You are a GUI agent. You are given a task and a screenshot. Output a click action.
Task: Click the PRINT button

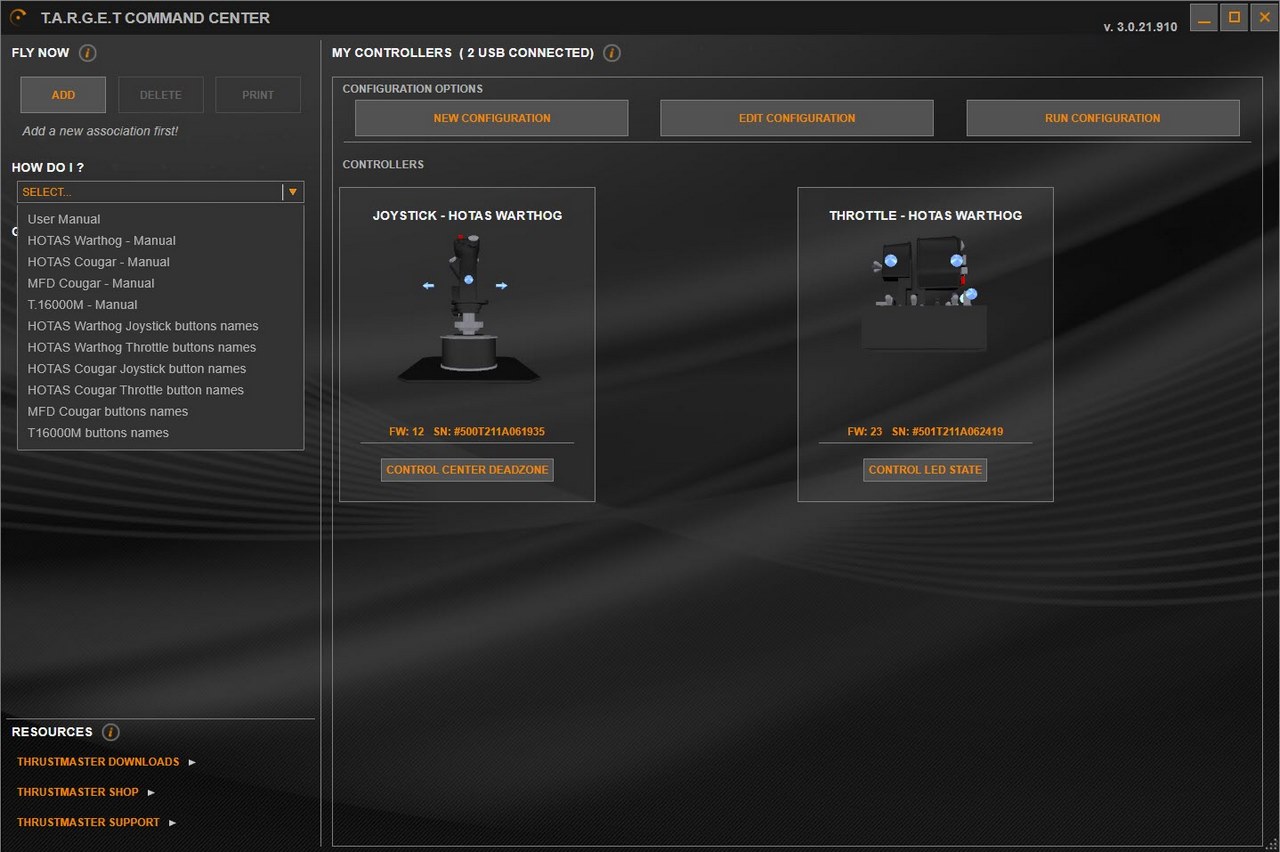[x=258, y=95]
